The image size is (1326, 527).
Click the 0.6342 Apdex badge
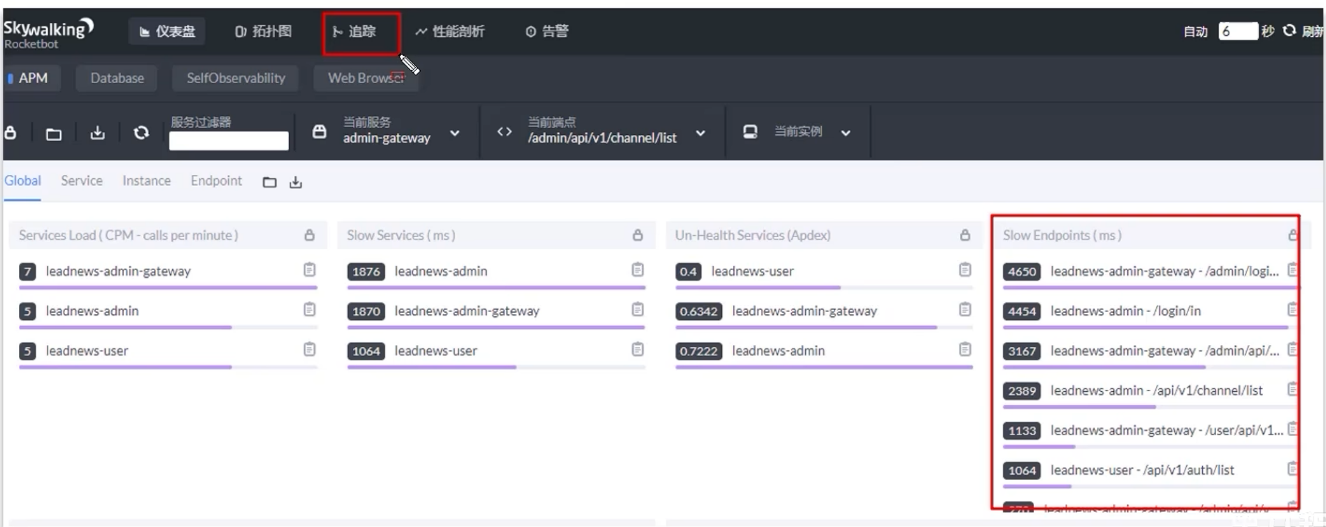pyautogui.click(x=699, y=311)
